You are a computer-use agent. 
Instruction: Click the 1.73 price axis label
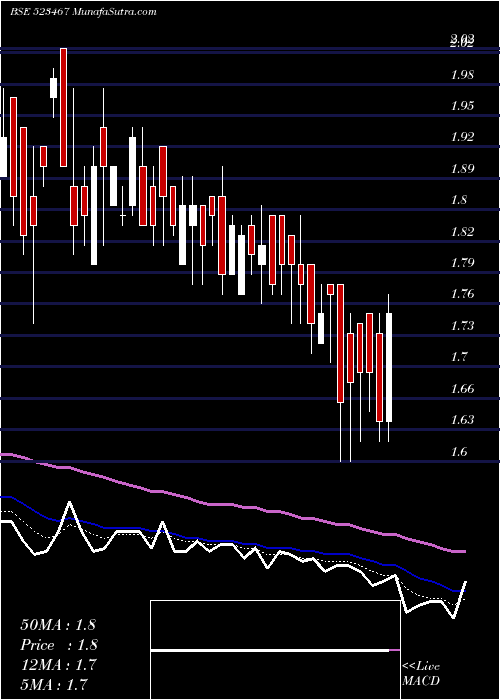[461, 325]
